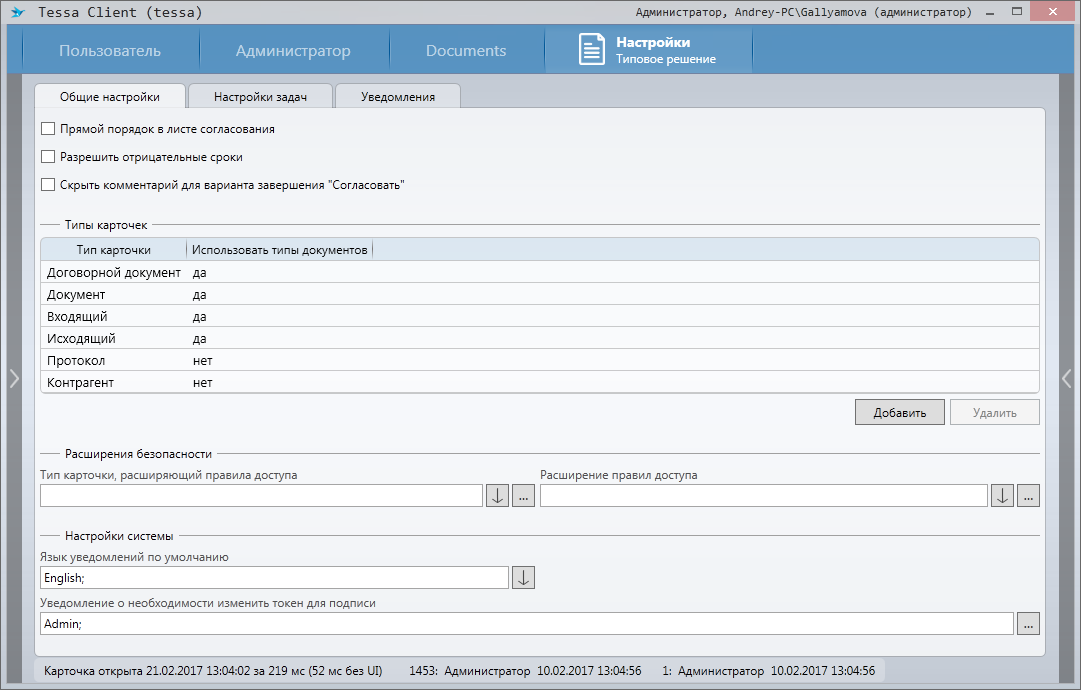Expand the right side panel arrow

1067,378
